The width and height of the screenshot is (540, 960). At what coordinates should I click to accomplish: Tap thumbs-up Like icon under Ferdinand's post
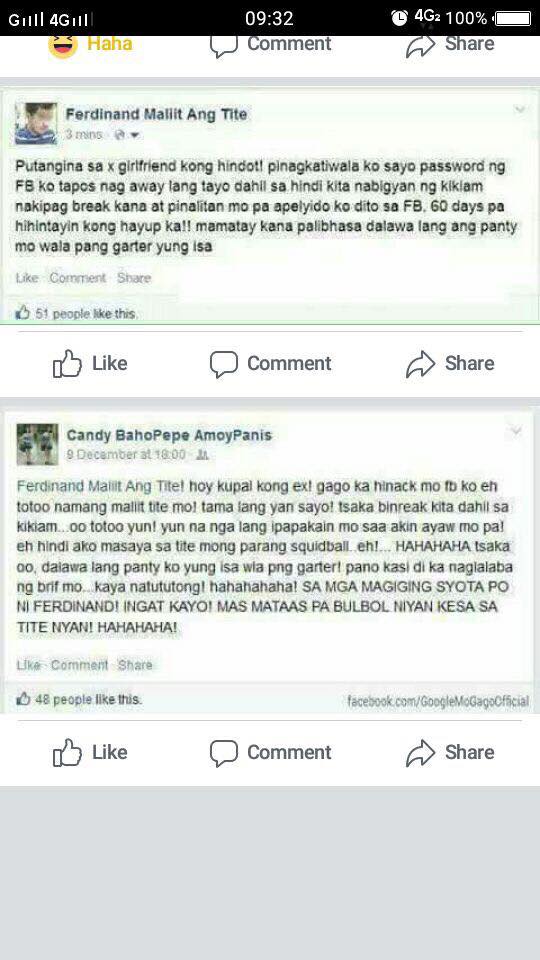click(x=67, y=364)
